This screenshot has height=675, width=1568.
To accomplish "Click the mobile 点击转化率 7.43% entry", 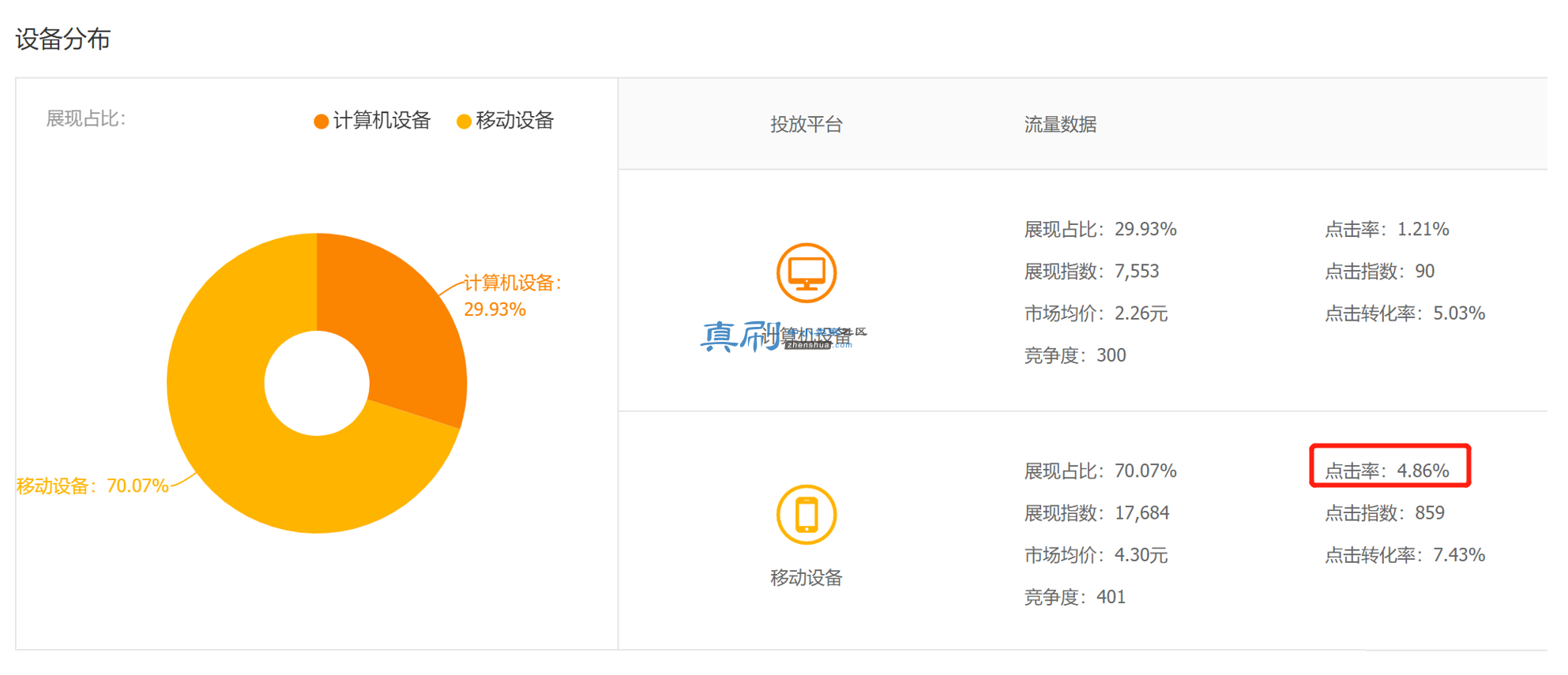I will [1404, 555].
